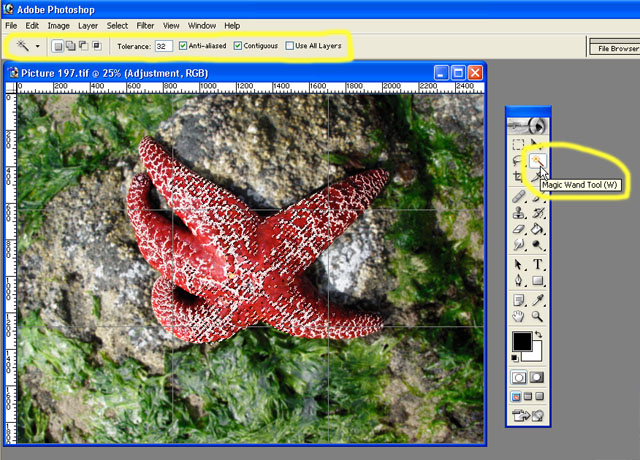This screenshot has width=640, height=460.
Task: Select the History Brush tool
Action: [x=538, y=213]
